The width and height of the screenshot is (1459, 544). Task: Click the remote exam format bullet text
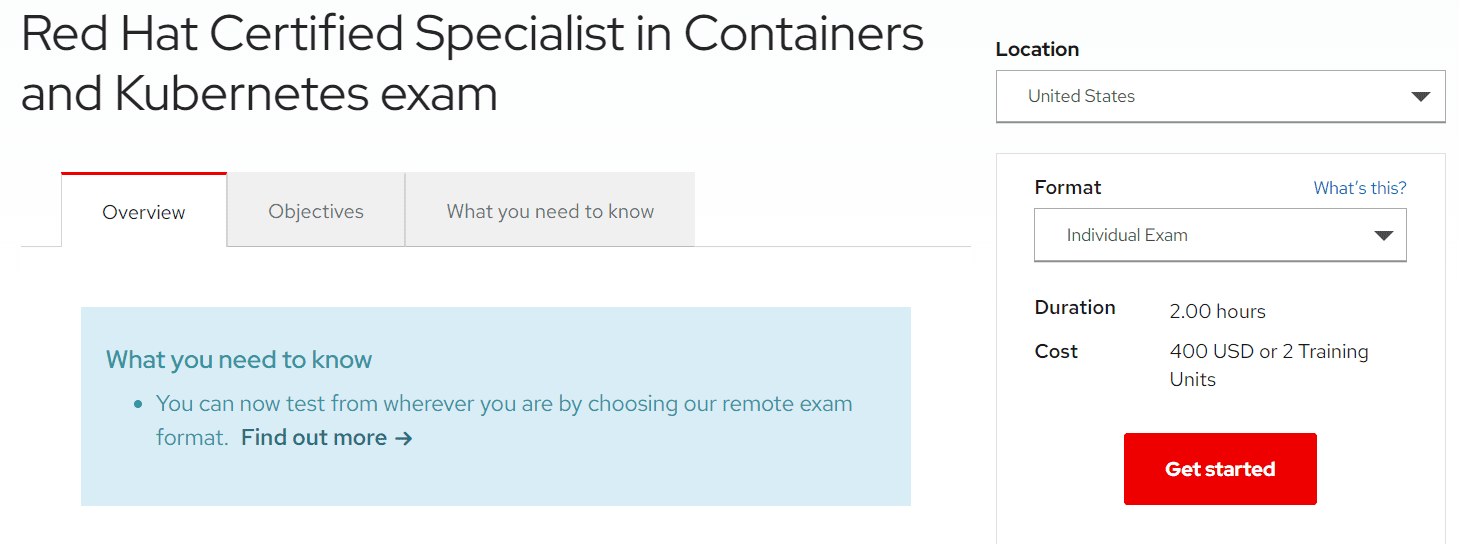(504, 405)
